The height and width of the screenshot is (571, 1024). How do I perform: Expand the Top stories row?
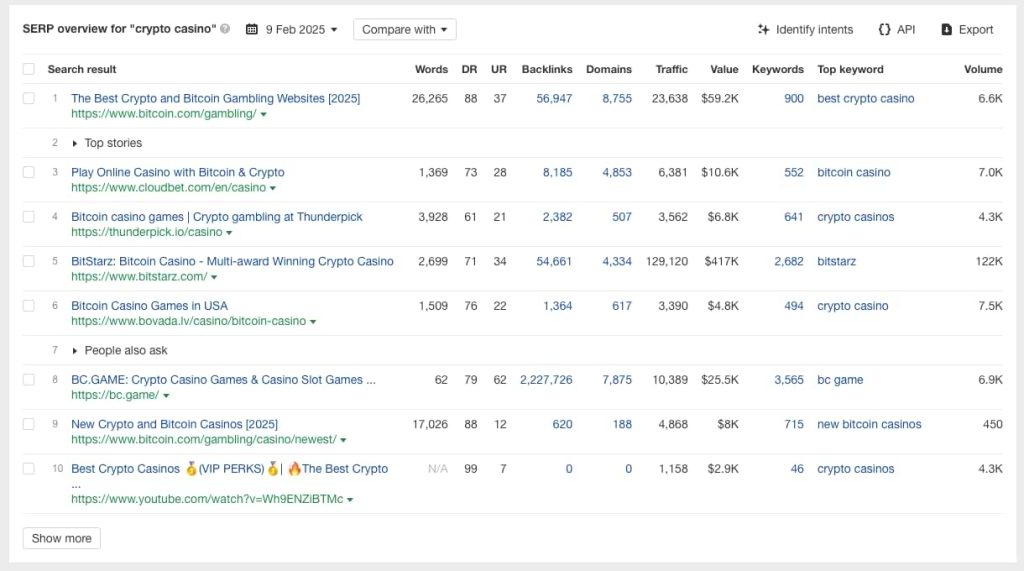coord(75,143)
